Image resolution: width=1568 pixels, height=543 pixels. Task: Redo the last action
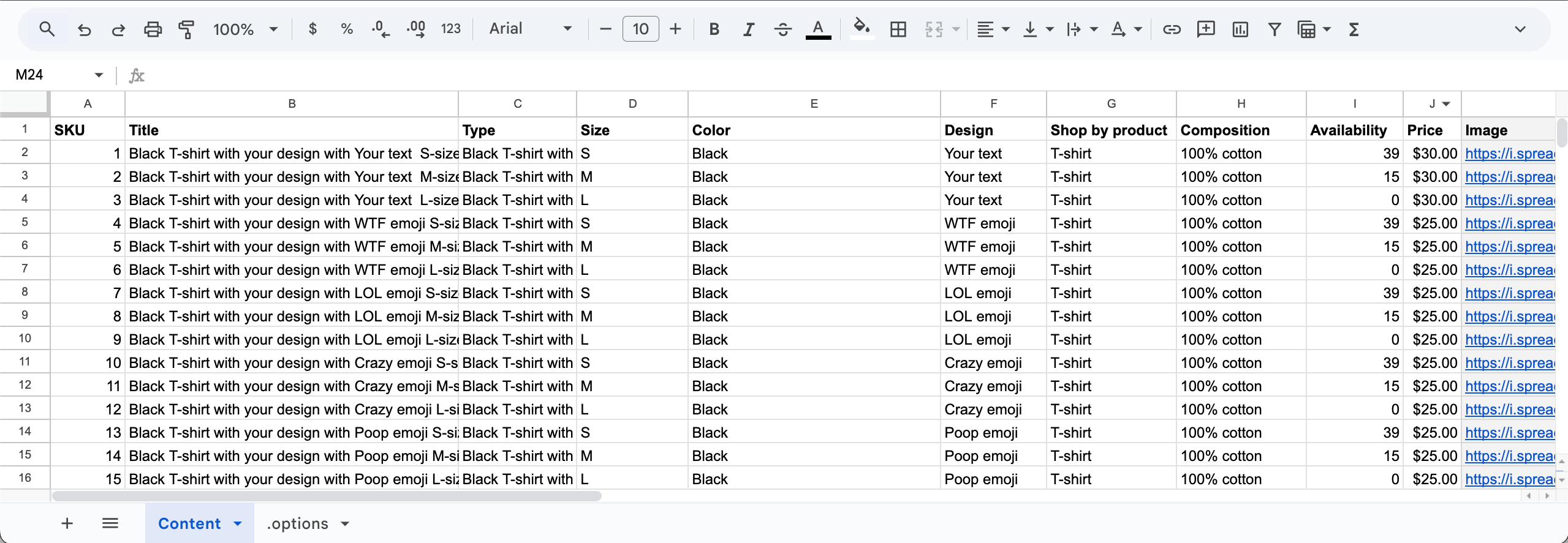click(118, 29)
